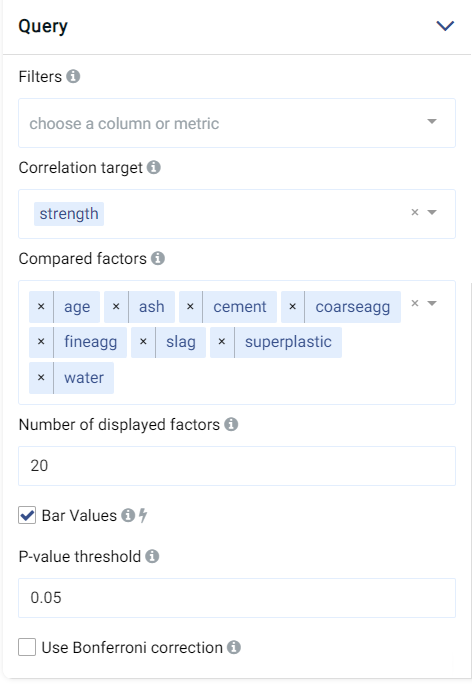The width and height of the screenshot is (472, 687).
Task: Click the lightning bolt icon beside Bar Values
Action: coord(143,515)
